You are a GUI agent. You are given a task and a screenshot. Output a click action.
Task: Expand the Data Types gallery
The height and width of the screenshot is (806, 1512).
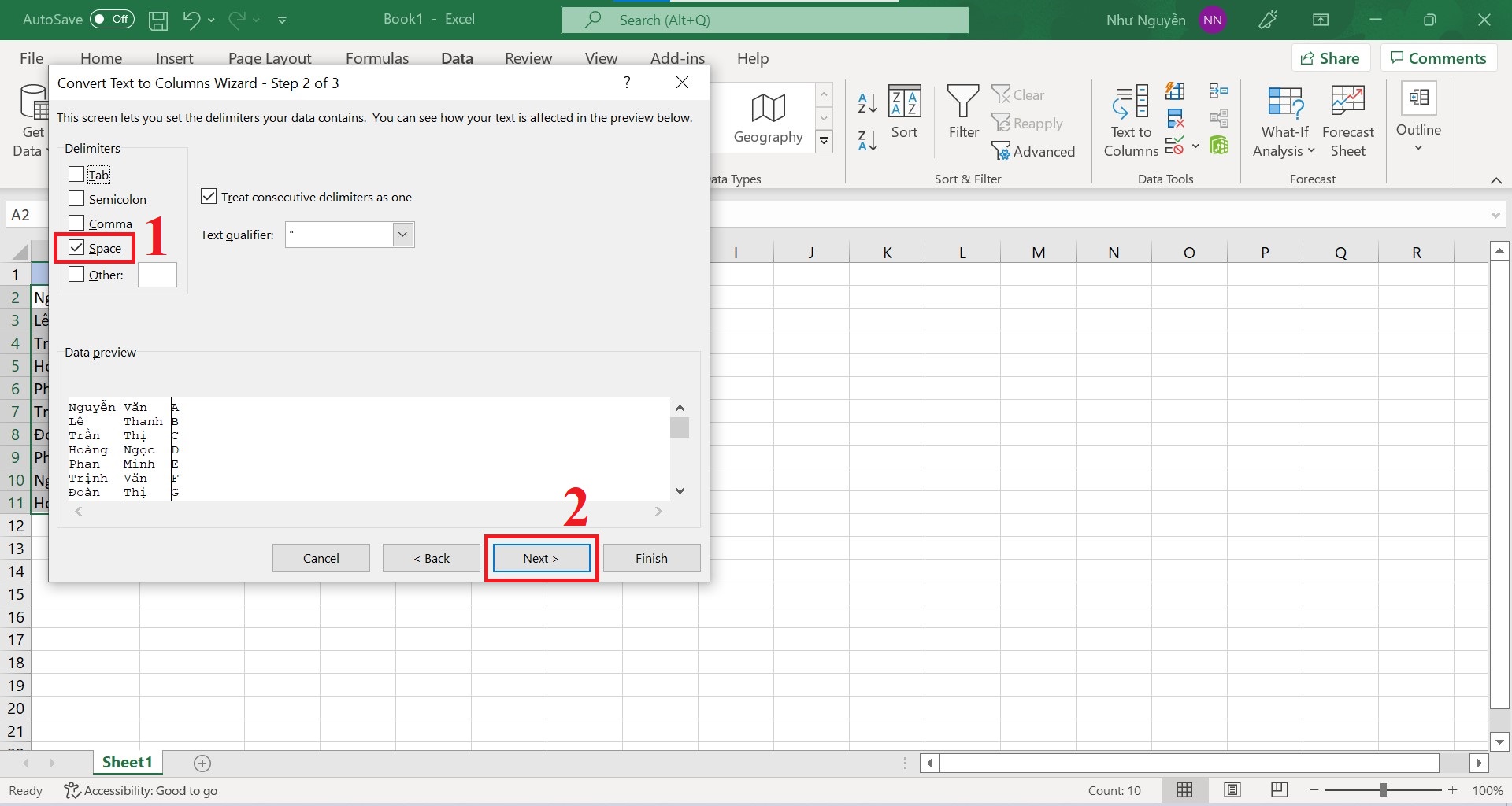824,141
